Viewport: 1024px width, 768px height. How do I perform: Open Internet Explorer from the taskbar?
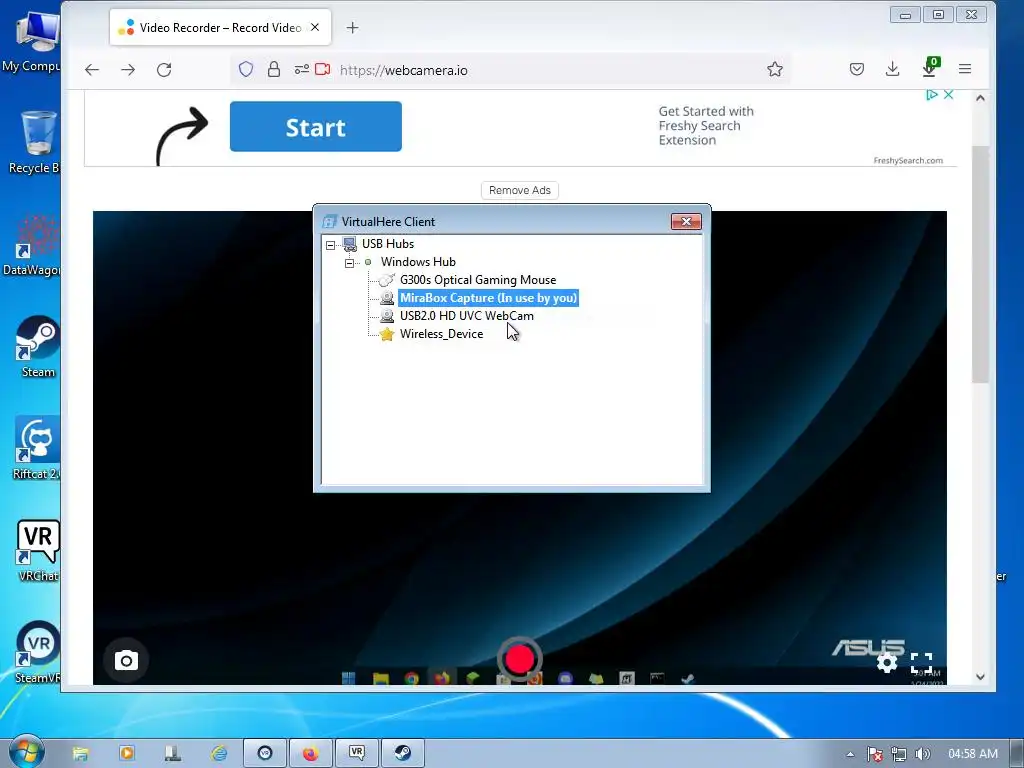coord(219,753)
